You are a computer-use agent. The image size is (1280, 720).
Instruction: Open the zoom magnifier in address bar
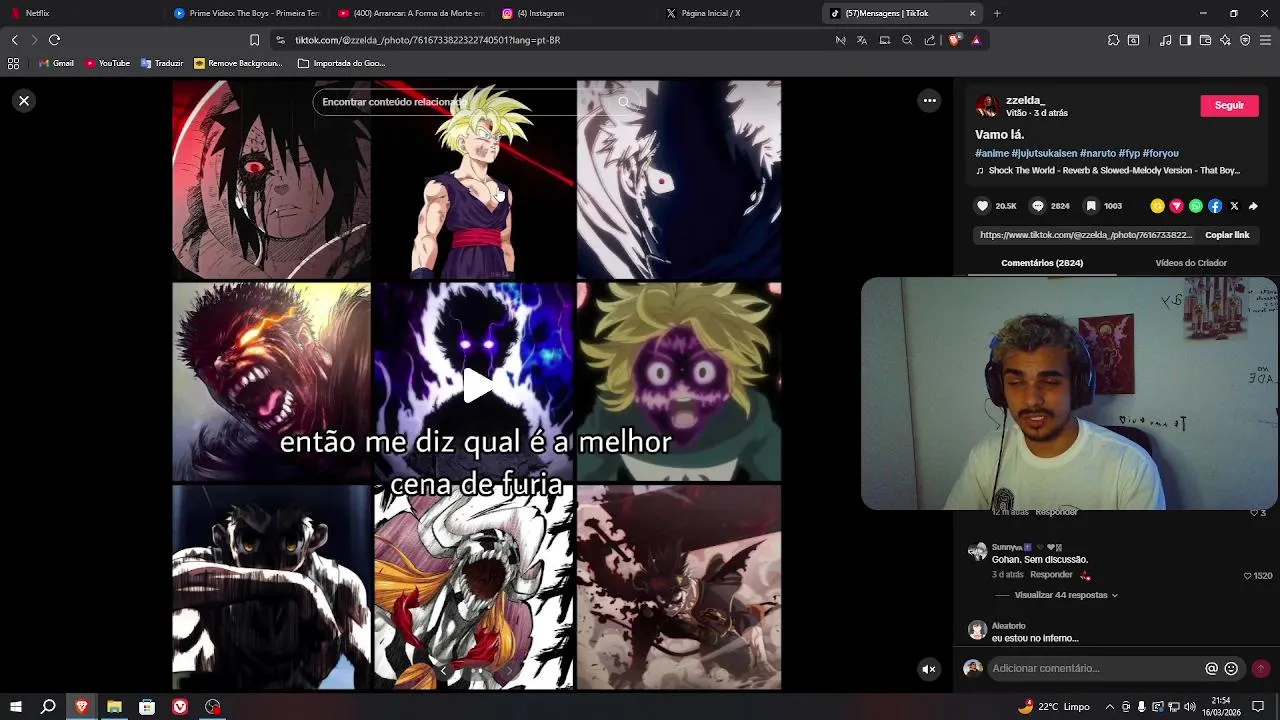907,40
